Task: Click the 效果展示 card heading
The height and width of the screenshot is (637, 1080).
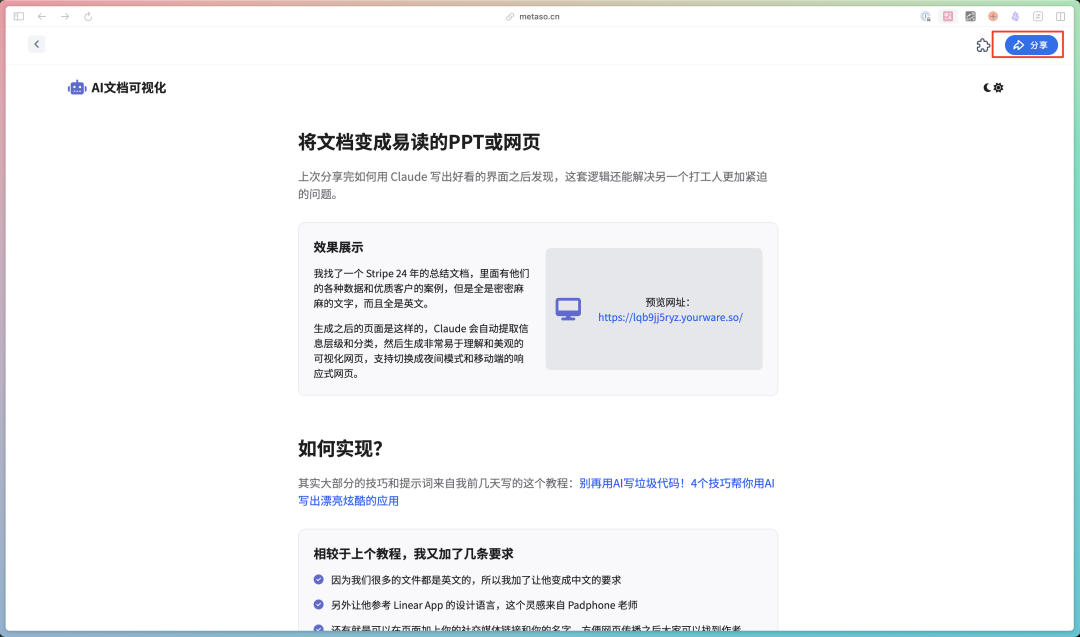Action: pyautogui.click(x=338, y=247)
